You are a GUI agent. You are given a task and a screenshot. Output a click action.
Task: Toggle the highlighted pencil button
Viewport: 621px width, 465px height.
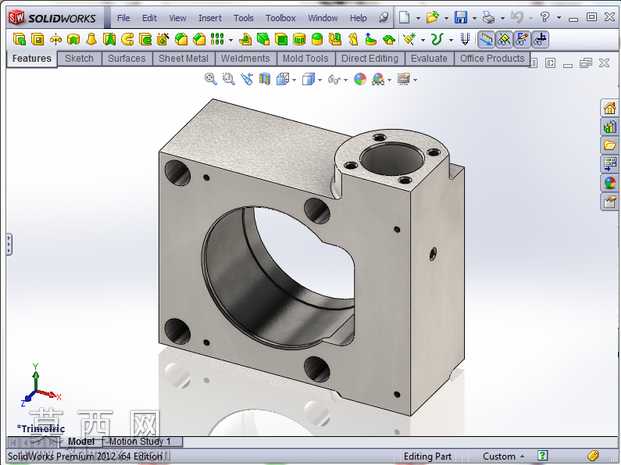coord(522,40)
